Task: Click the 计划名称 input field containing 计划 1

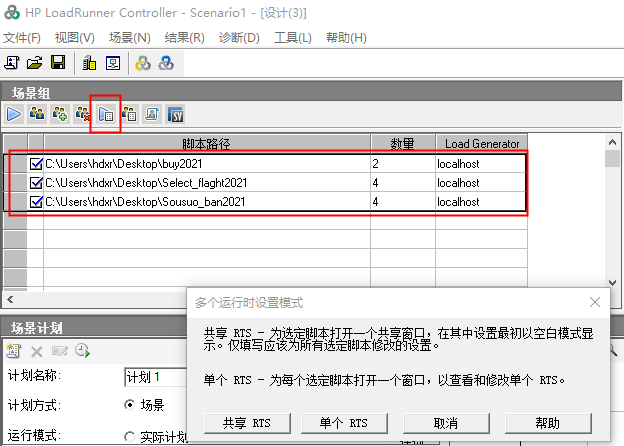Action: point(156,377)
